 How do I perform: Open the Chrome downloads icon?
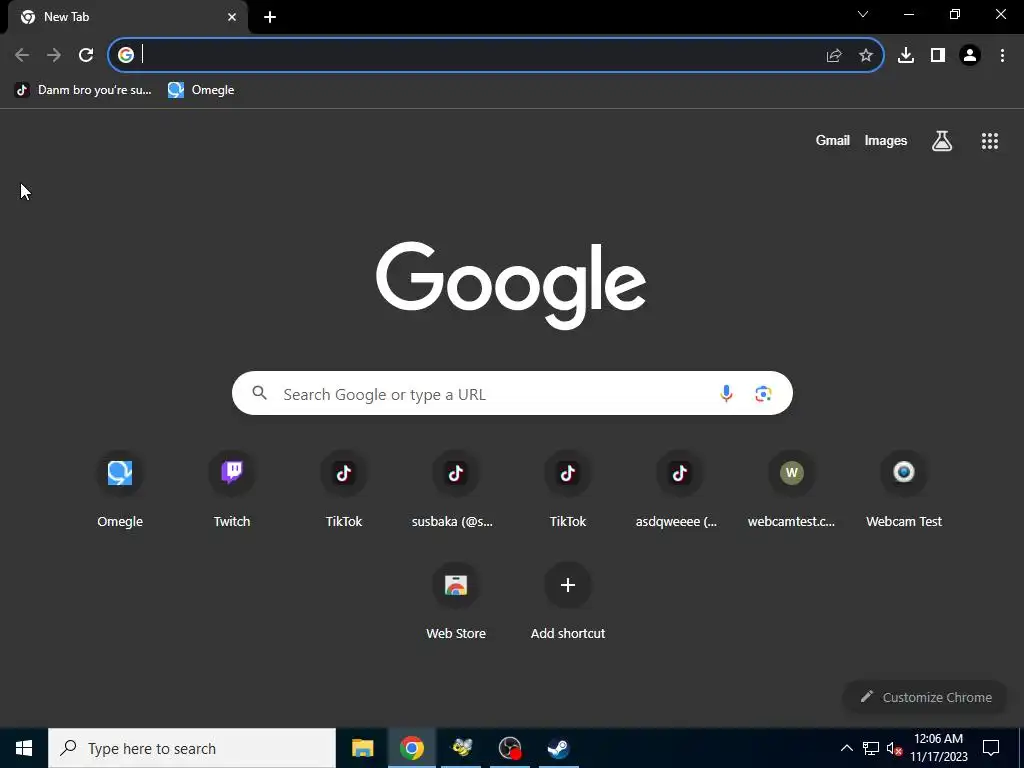[x=906, y=56]
